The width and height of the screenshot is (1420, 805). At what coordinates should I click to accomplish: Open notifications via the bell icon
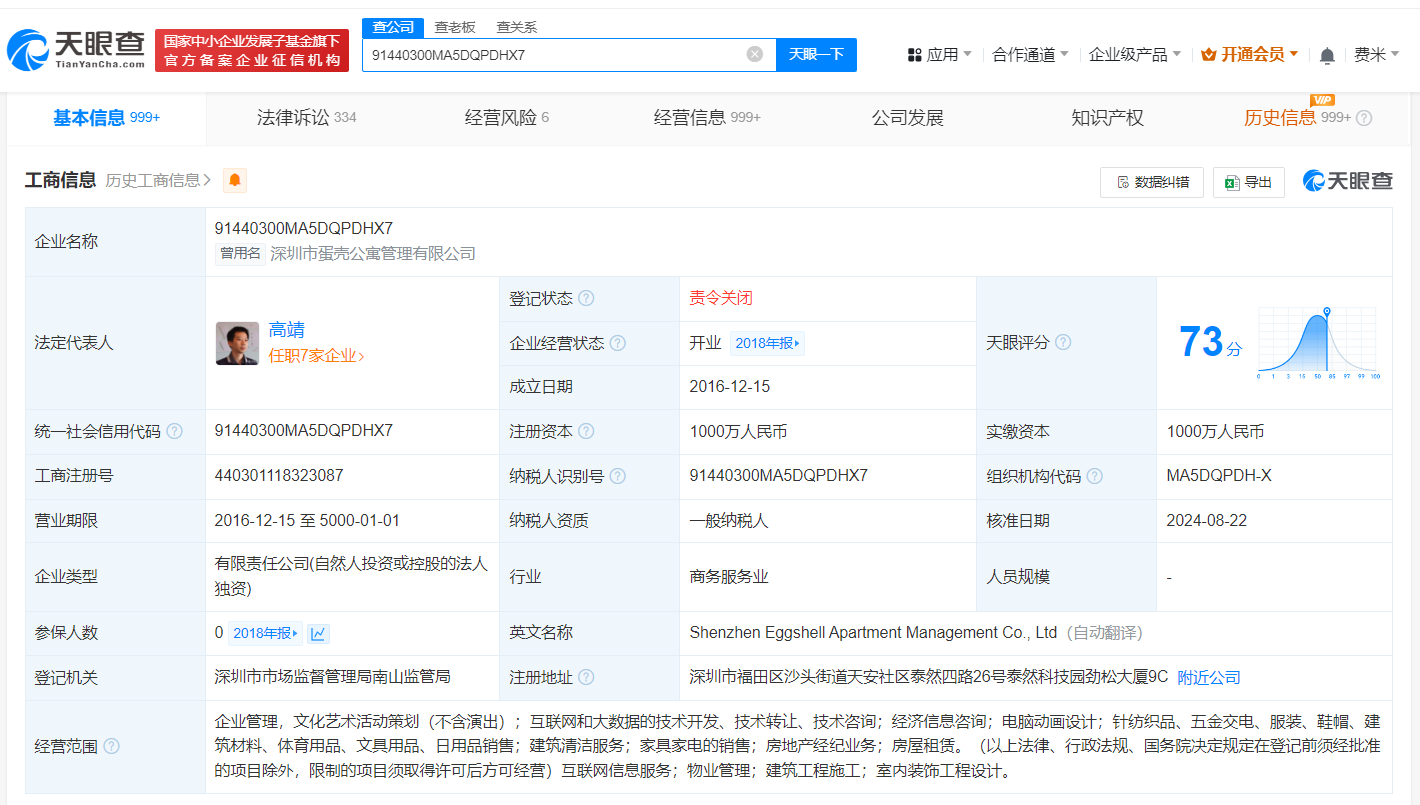(x=1327, y=54)
